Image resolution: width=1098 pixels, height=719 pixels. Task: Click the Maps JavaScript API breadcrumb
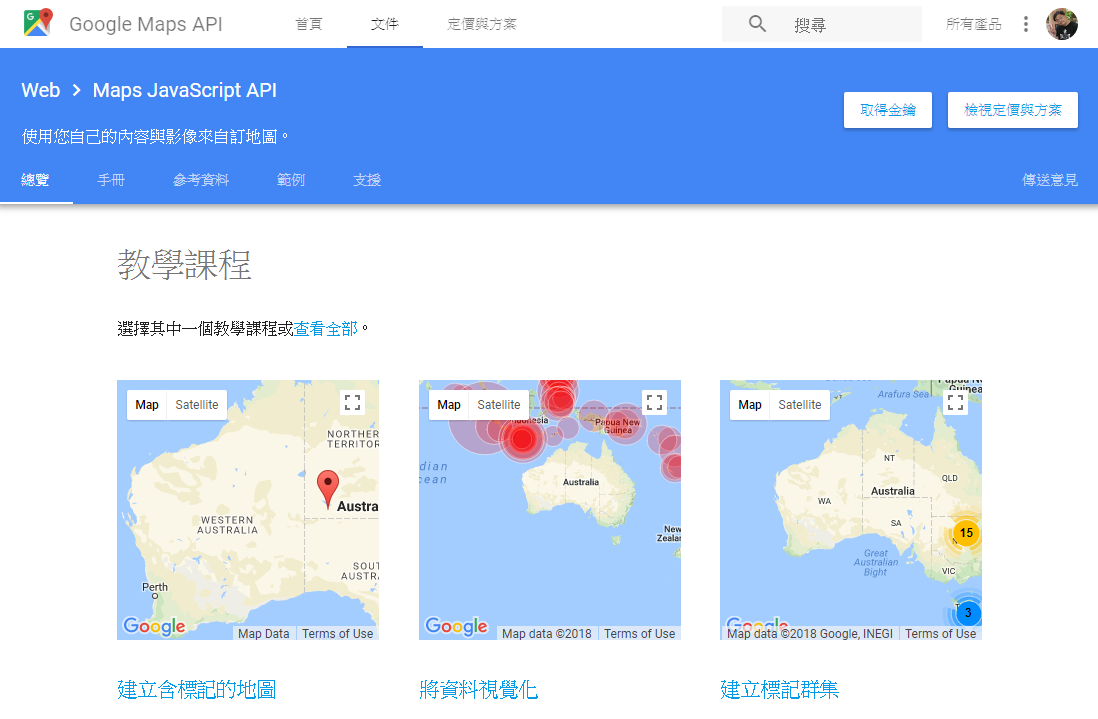(185, 90)
